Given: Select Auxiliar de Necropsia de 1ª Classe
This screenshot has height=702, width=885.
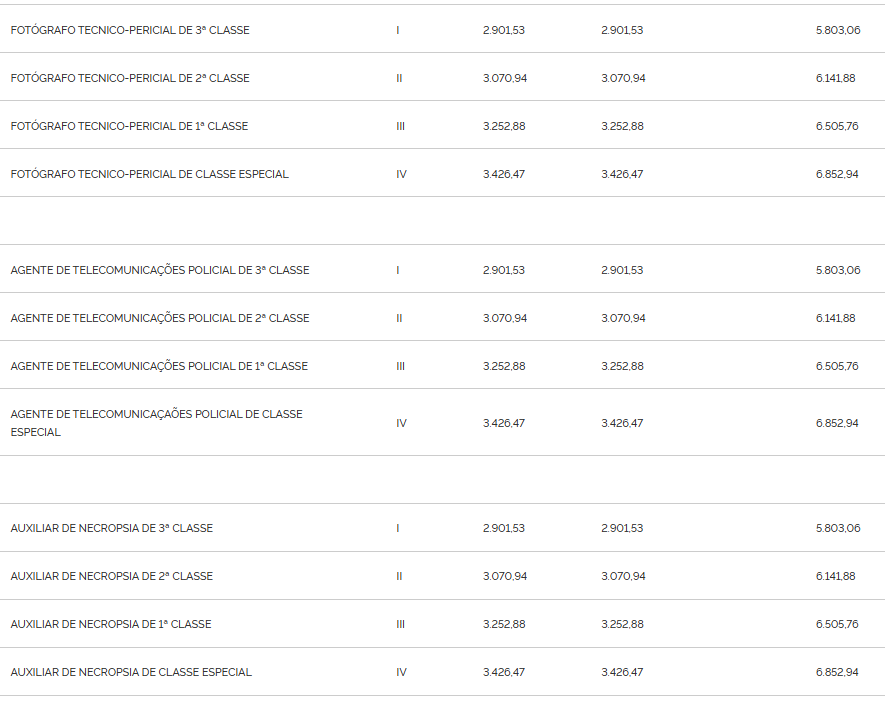Looking at the screenshot, I should (x=111, y=624).
